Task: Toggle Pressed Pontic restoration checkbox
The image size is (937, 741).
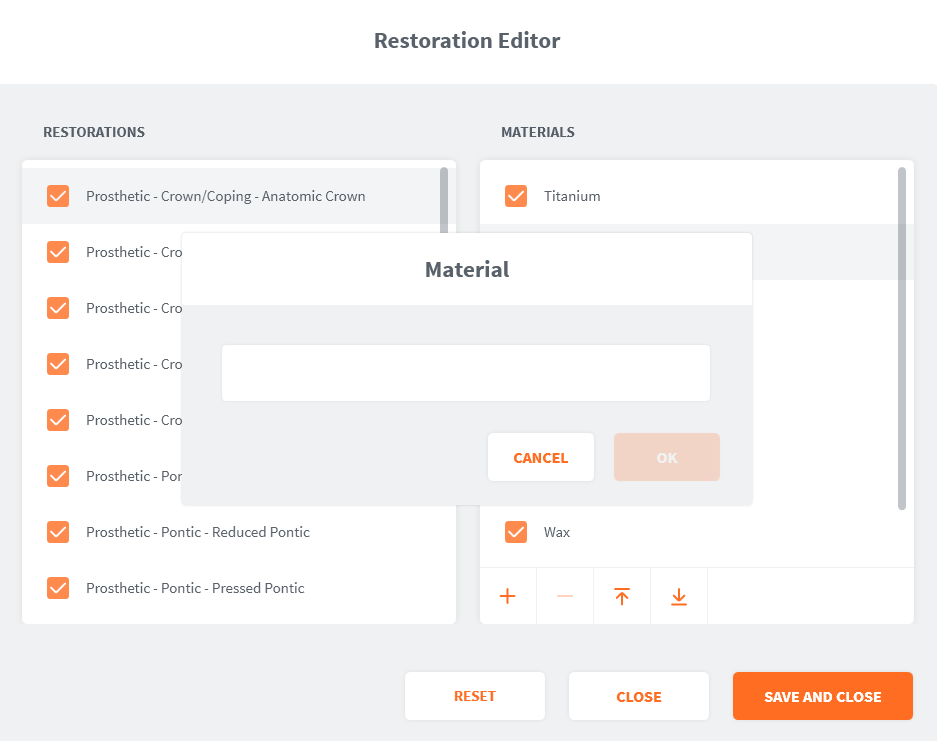Action: pyautogui.click(x=58, y=588)
